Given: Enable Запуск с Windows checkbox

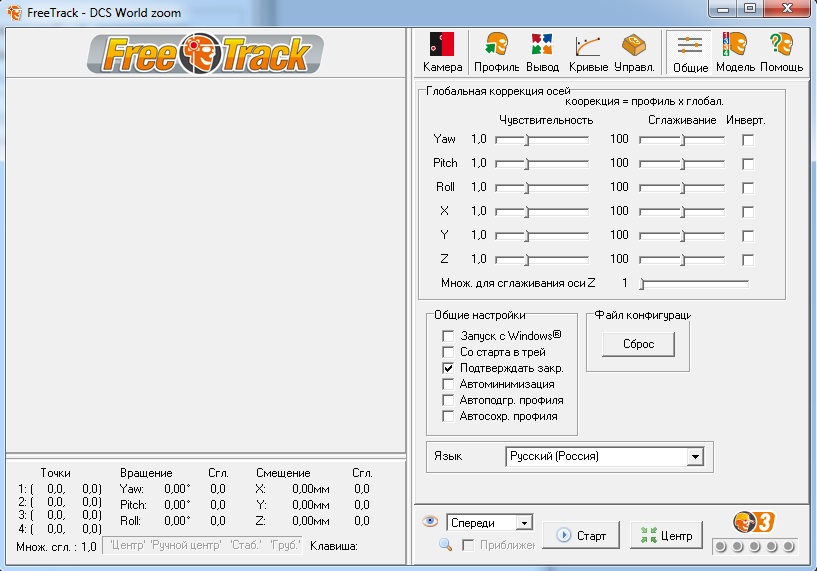Looking at the screenshot, I should point(448,336).
